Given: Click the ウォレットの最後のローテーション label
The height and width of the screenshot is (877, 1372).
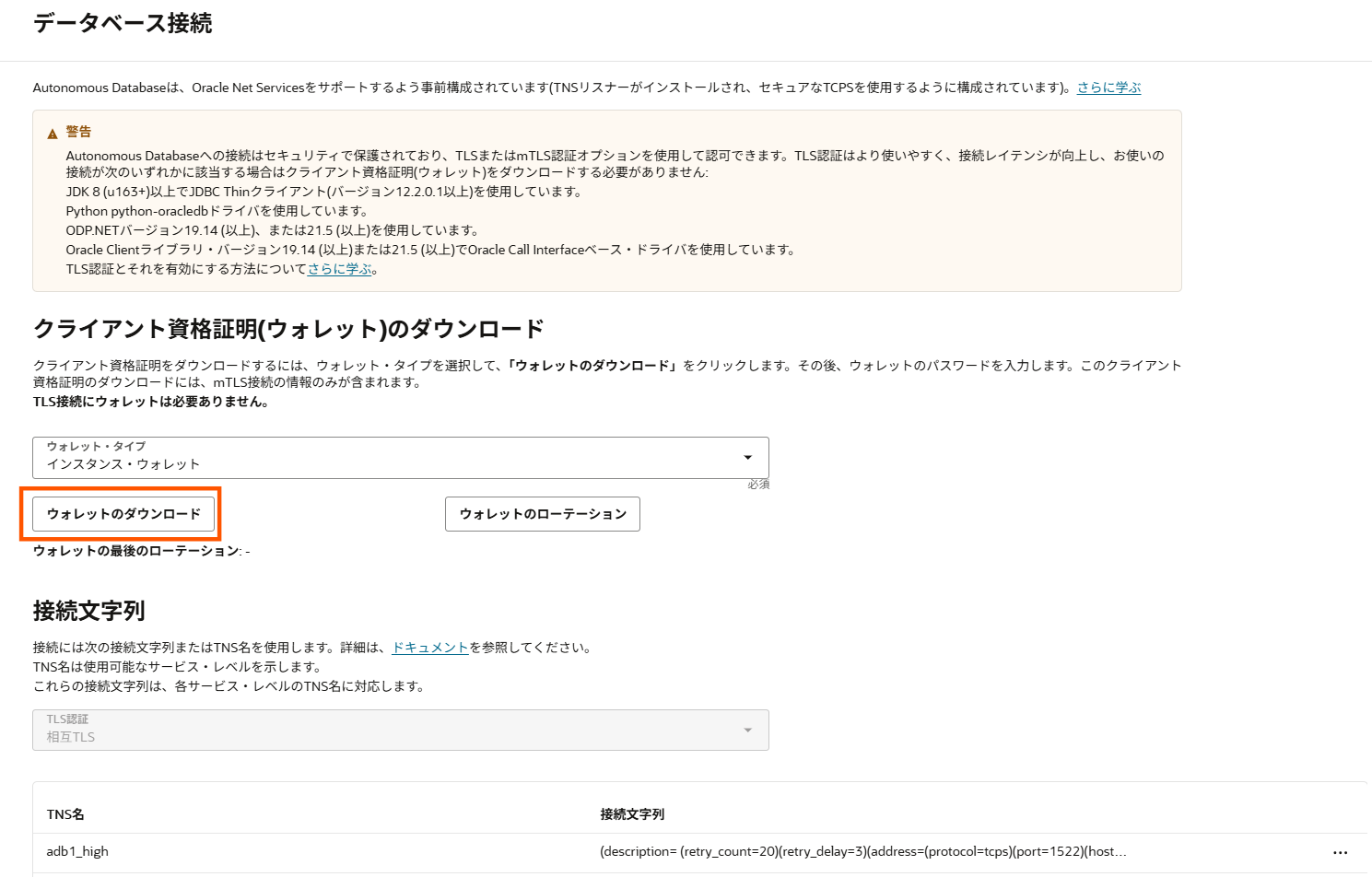Looking at the screenshot, I should coord(137,551).
